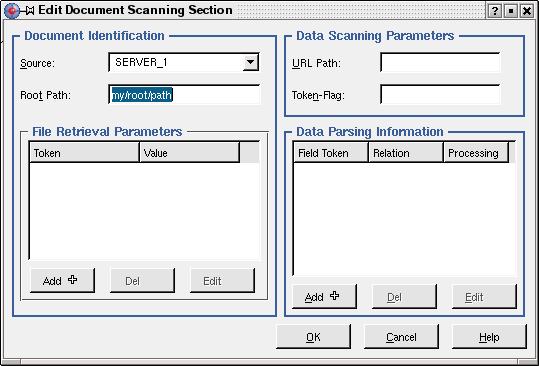The height and width of the screenshot is (366, 539).
Task: Open the window menu icon in title bar
Action: [x=12, y=11]
